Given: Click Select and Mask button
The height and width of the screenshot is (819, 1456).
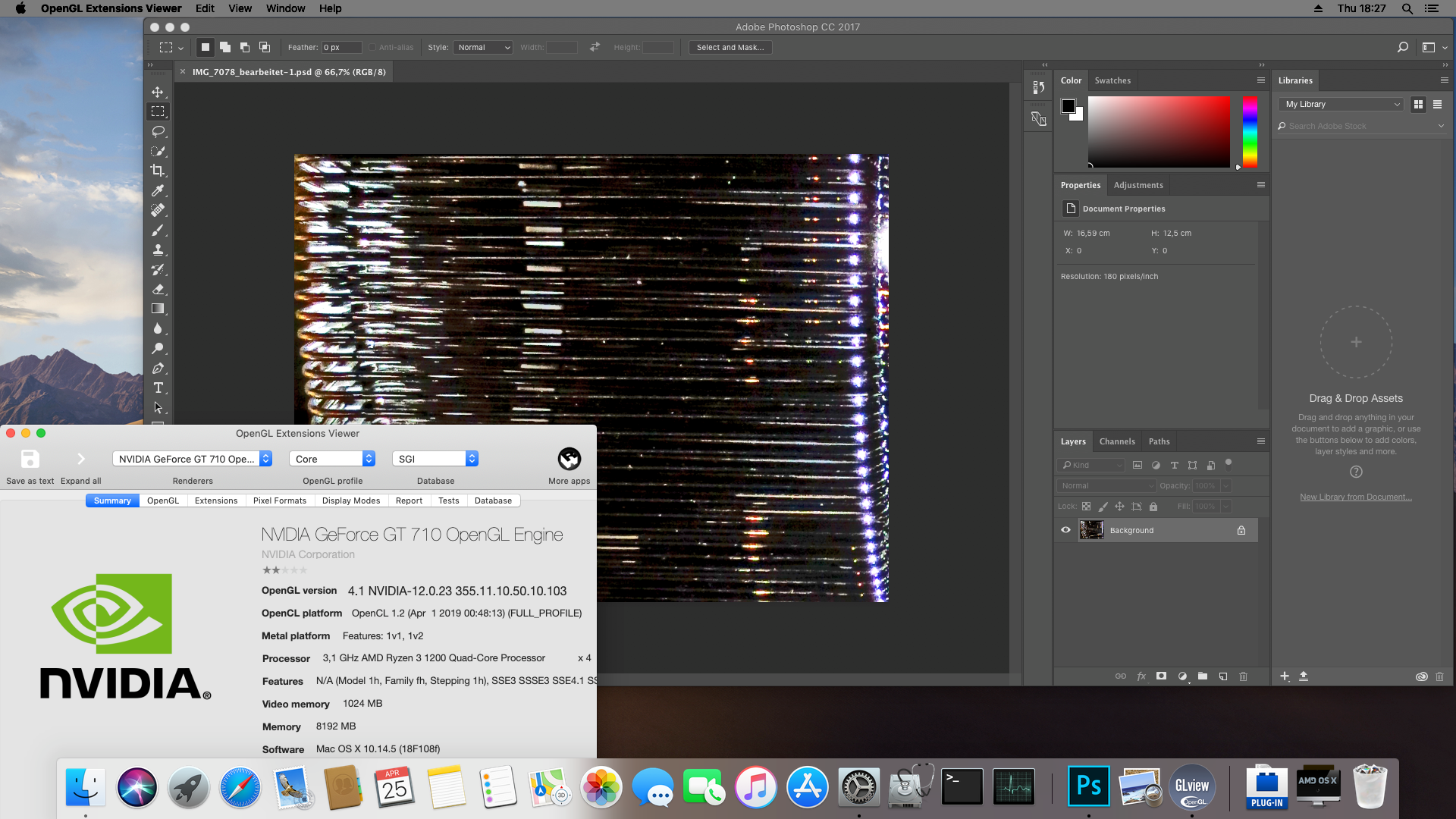Looking at the screenshot, I should 730,47.
